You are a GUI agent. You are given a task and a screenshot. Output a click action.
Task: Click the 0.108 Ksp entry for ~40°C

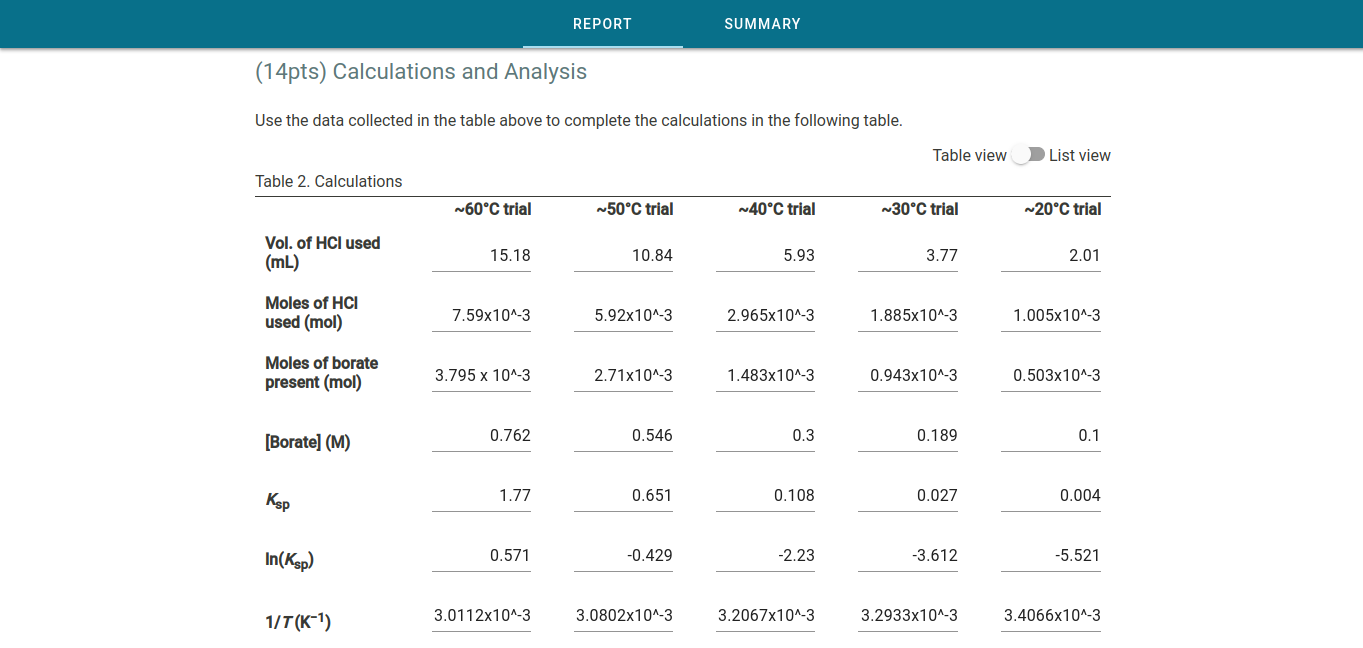tap(765, 495)
